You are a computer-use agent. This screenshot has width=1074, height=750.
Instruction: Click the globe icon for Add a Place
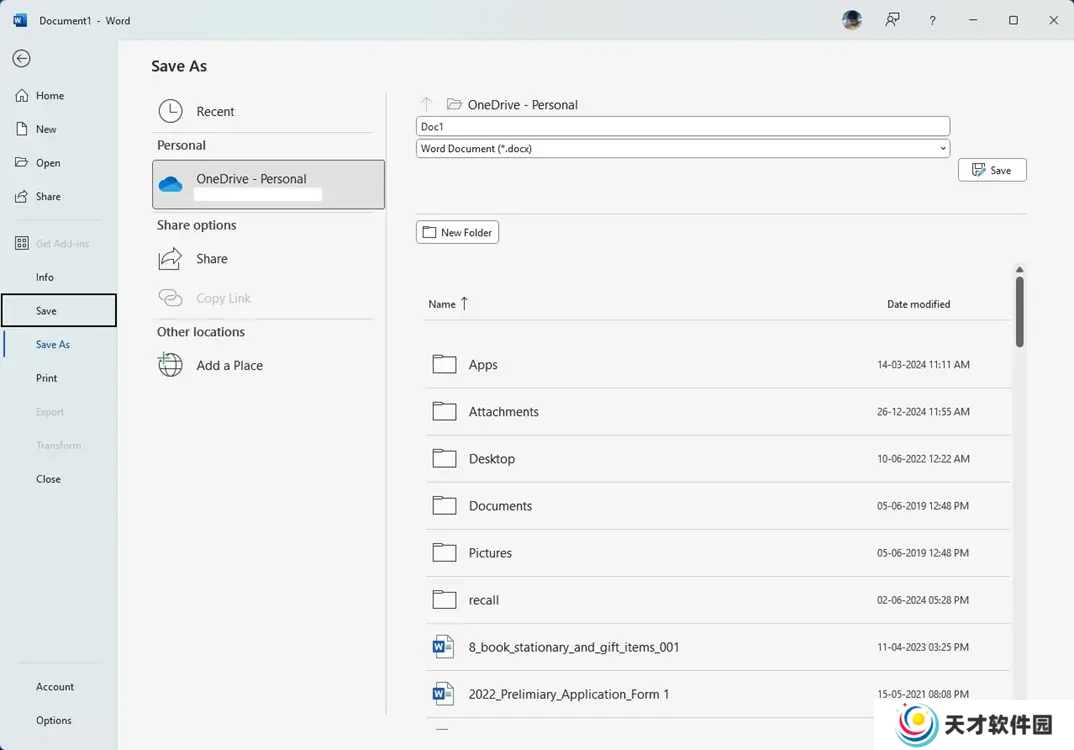point(170,364)
